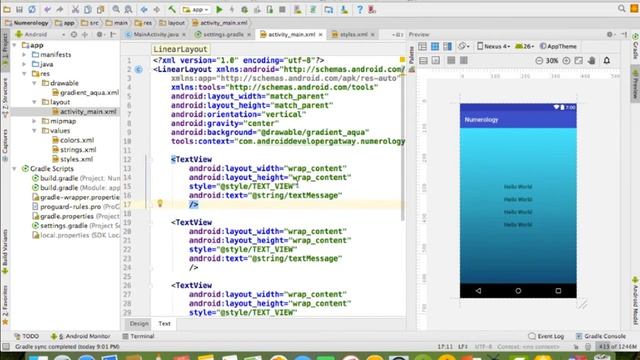
Task: Open the app run configuration dropdown
Action: tap(196, 9)
